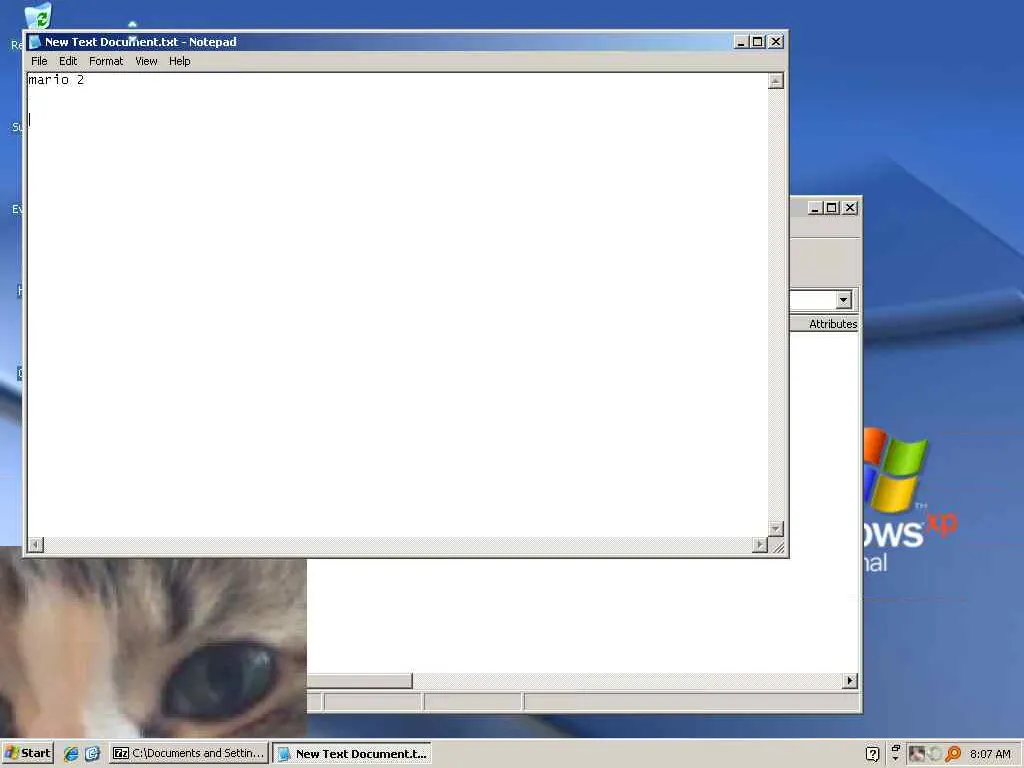Click the second Quick Launch icon beside Internet Explorer

coord(92,754)
